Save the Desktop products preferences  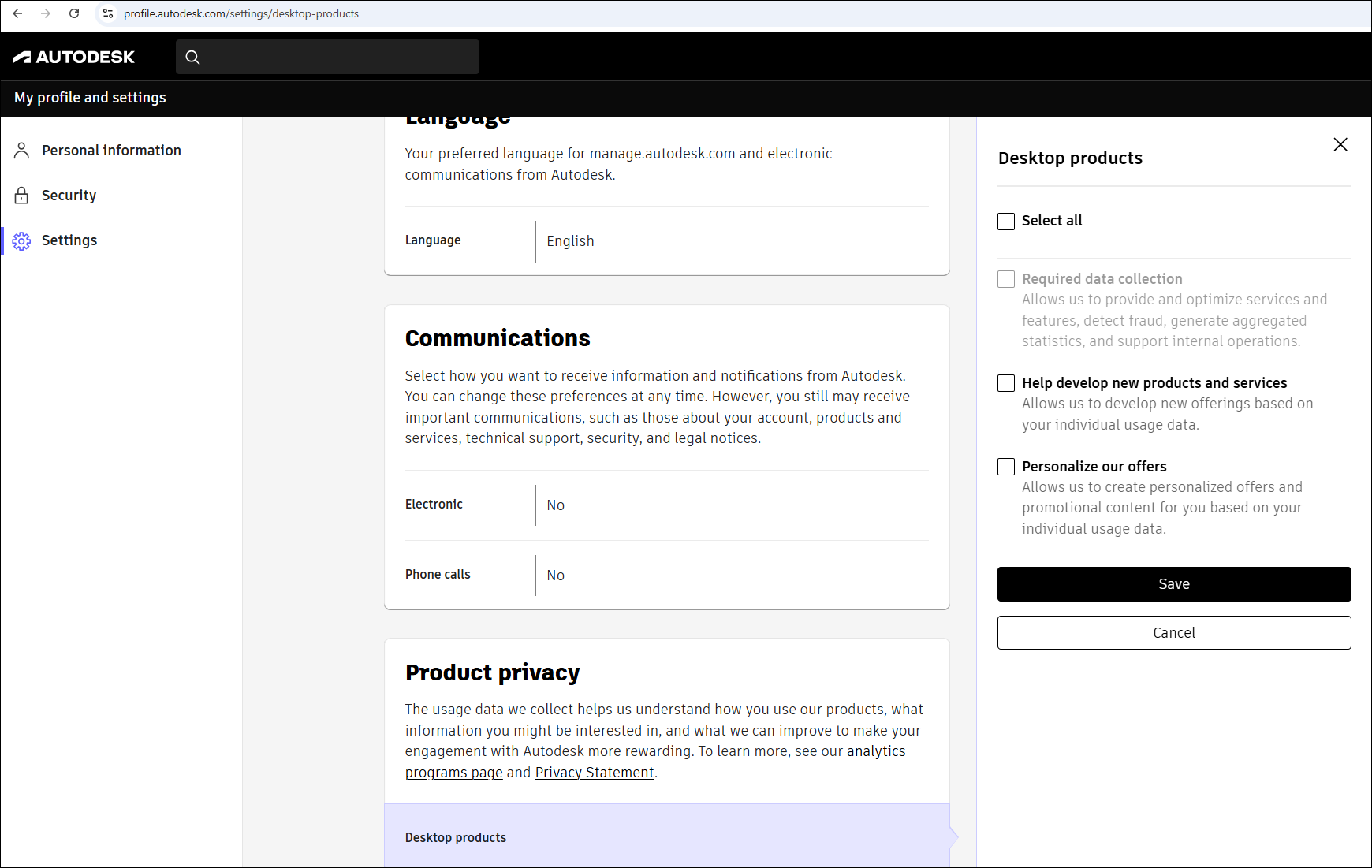click(1173, 583)
